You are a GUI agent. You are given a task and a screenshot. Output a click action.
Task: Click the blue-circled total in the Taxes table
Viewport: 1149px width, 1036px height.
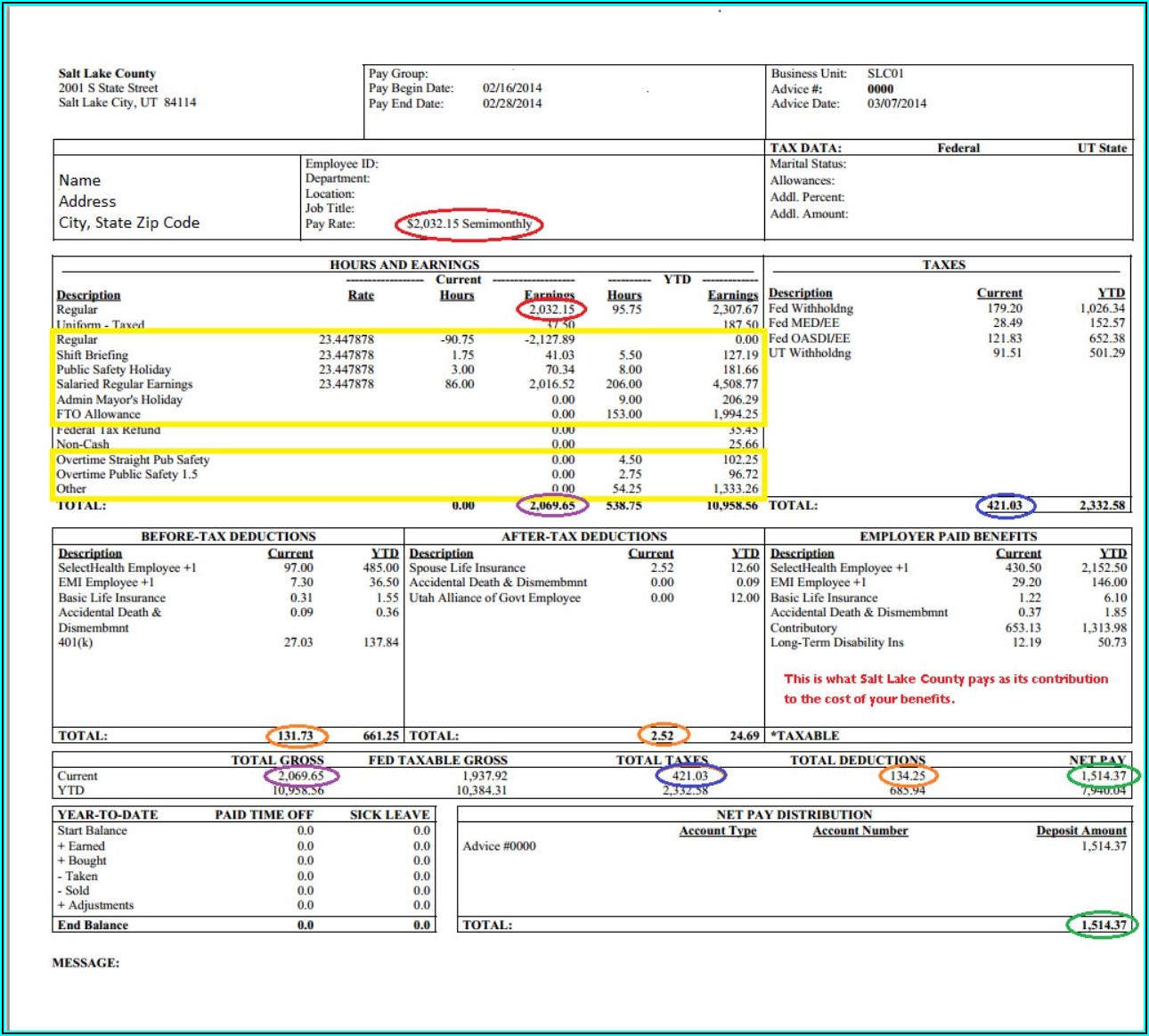click(x=1005, y=505)
